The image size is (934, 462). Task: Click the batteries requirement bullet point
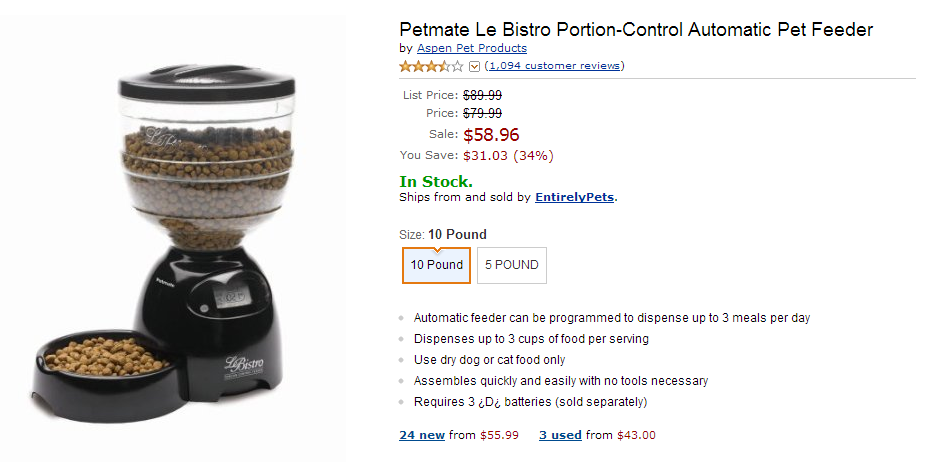pos(530,402)
